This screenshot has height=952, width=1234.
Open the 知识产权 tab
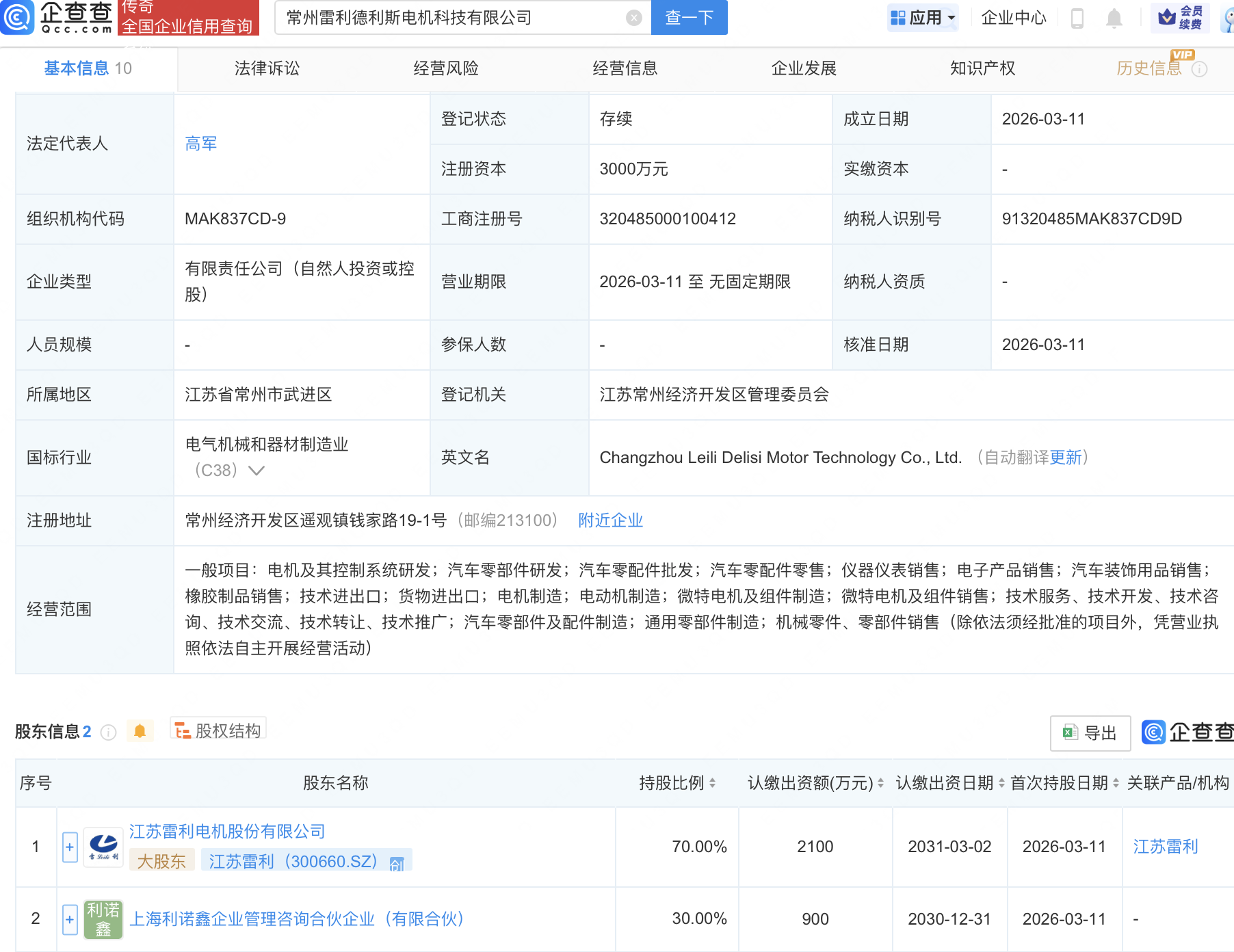pos(982,68)
